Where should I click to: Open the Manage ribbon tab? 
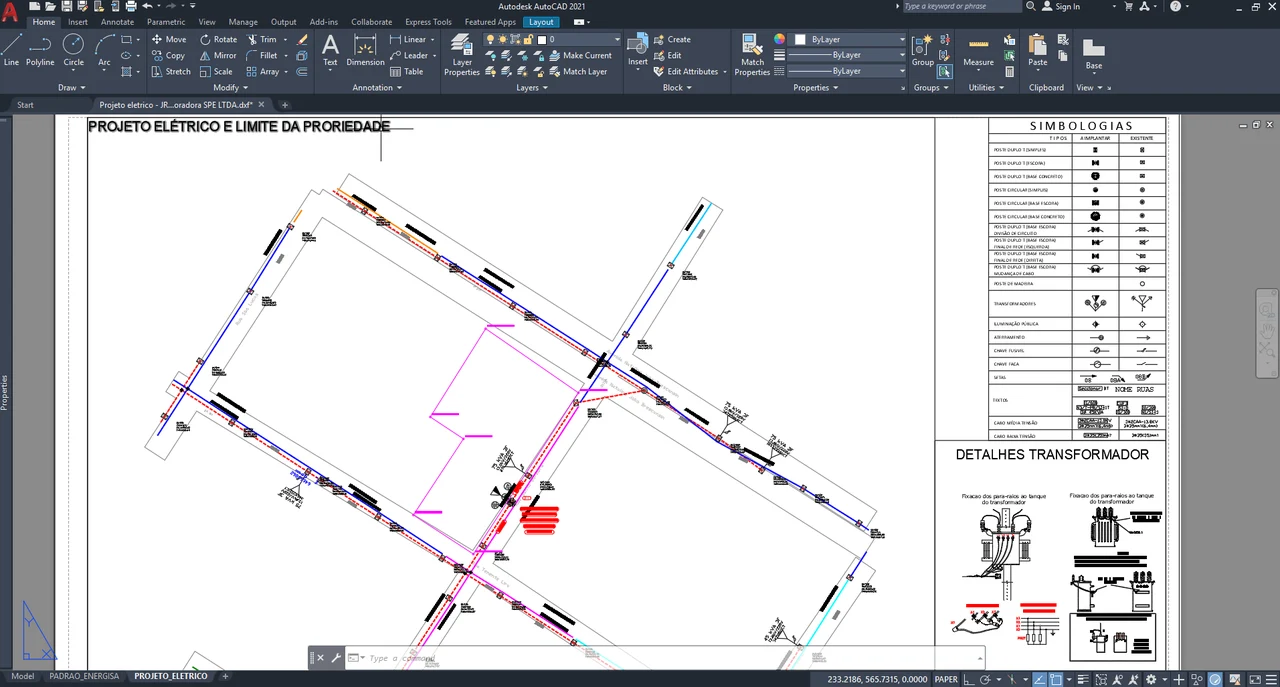pos(243,22)
